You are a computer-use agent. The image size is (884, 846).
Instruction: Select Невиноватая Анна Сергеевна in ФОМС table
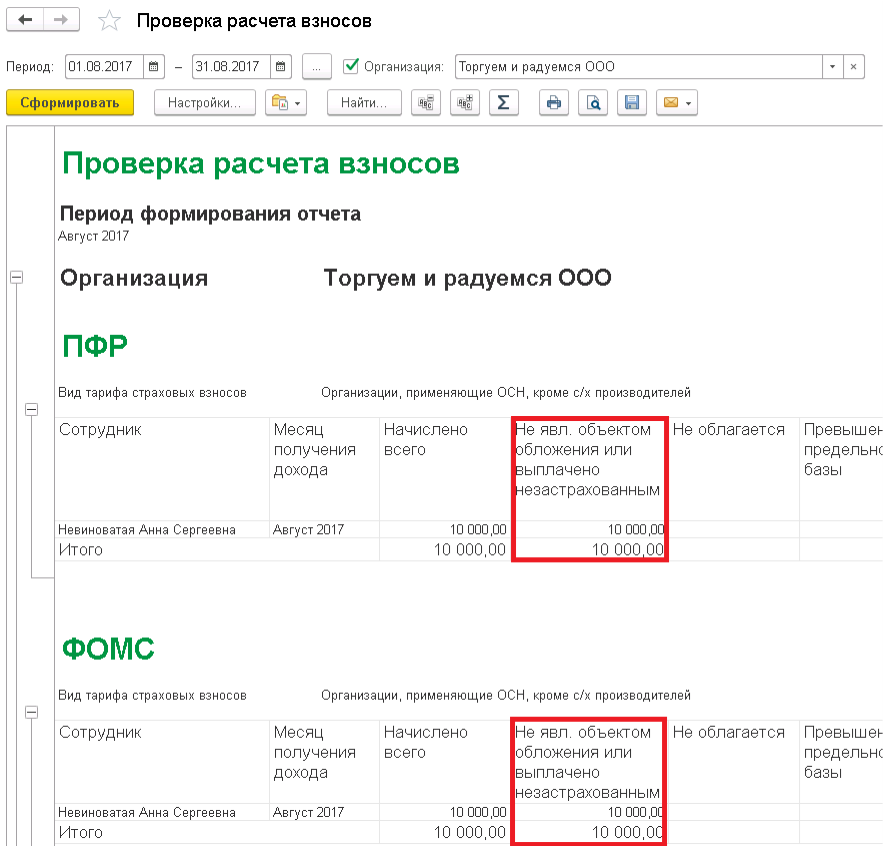pyautogui.click(x=147, y=812)
